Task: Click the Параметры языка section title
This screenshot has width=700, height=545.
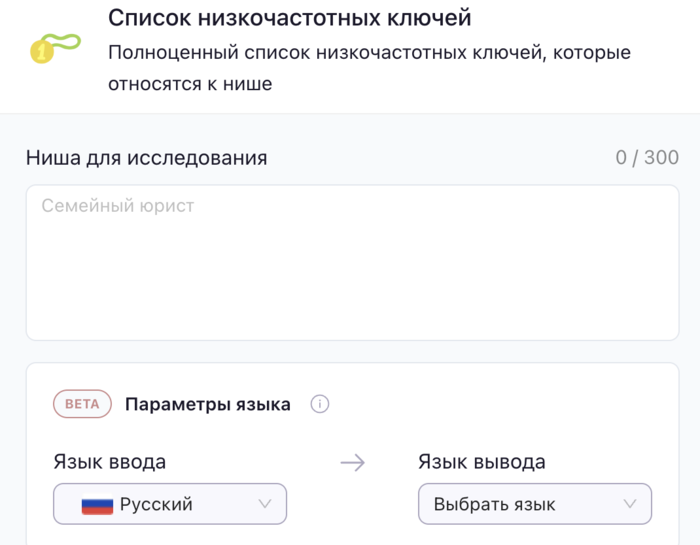Action: 208,404
